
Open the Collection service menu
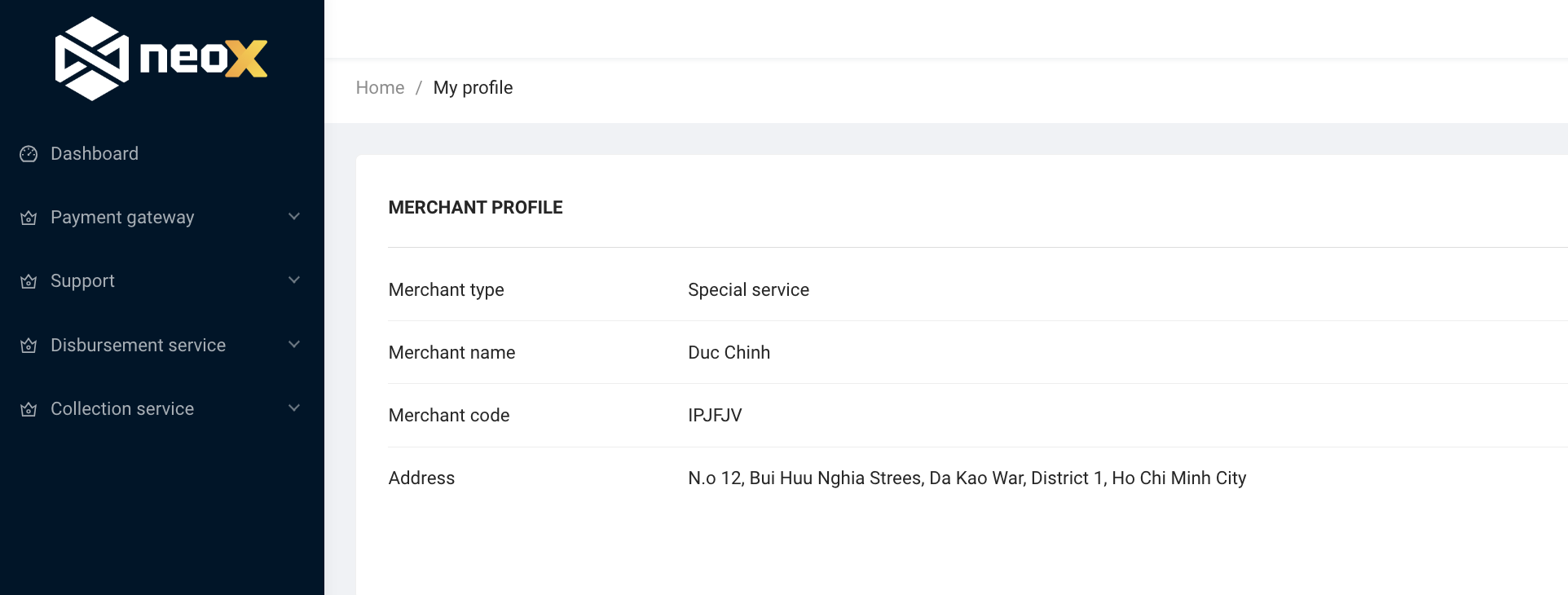122,409
